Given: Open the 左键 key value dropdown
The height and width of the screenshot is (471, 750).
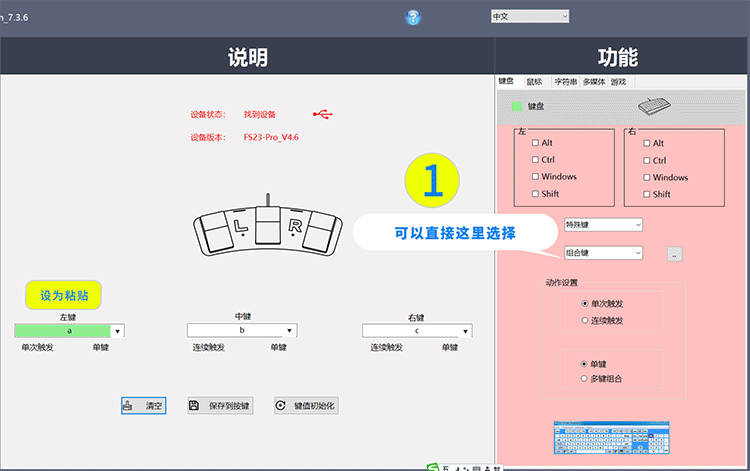Looking at the screenshot, I should [118, 330].
